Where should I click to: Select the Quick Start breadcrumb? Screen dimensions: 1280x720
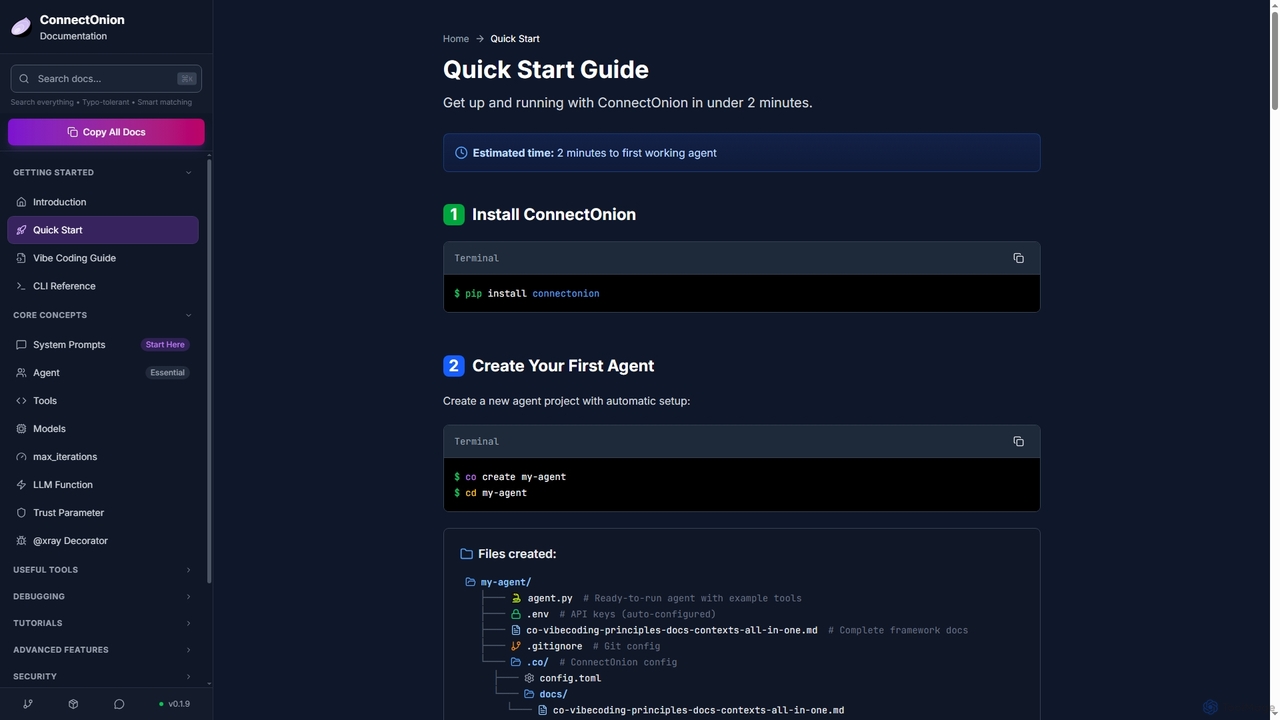(515, 39)
